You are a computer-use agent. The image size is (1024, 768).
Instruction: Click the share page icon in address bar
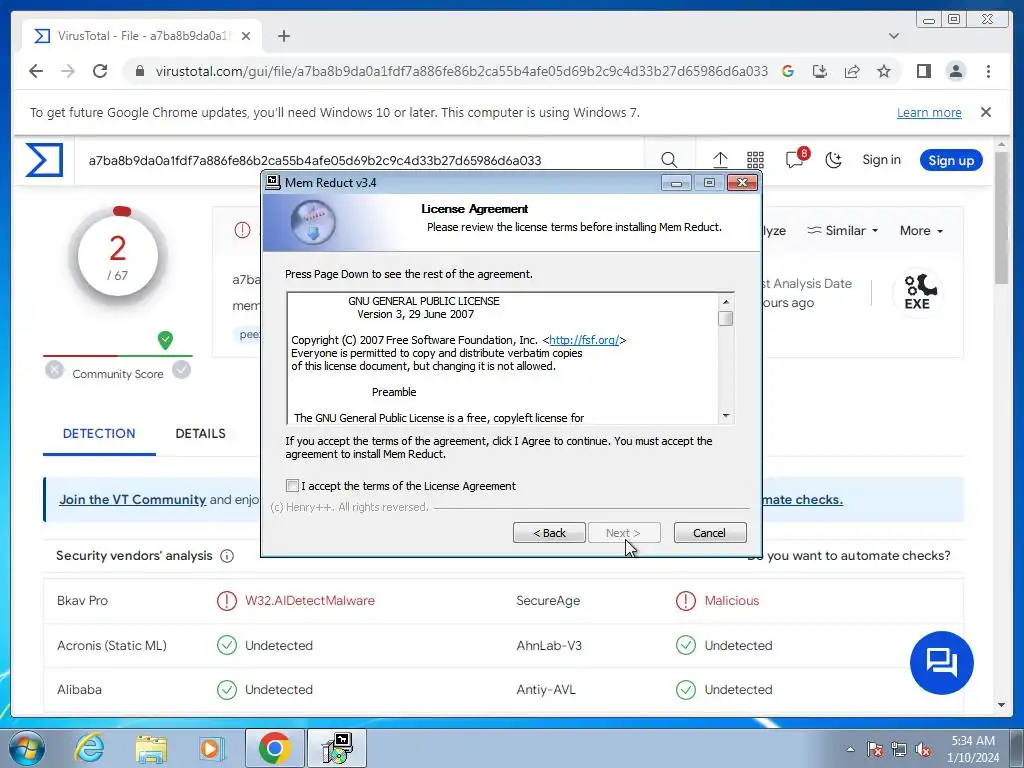(852, 71)
